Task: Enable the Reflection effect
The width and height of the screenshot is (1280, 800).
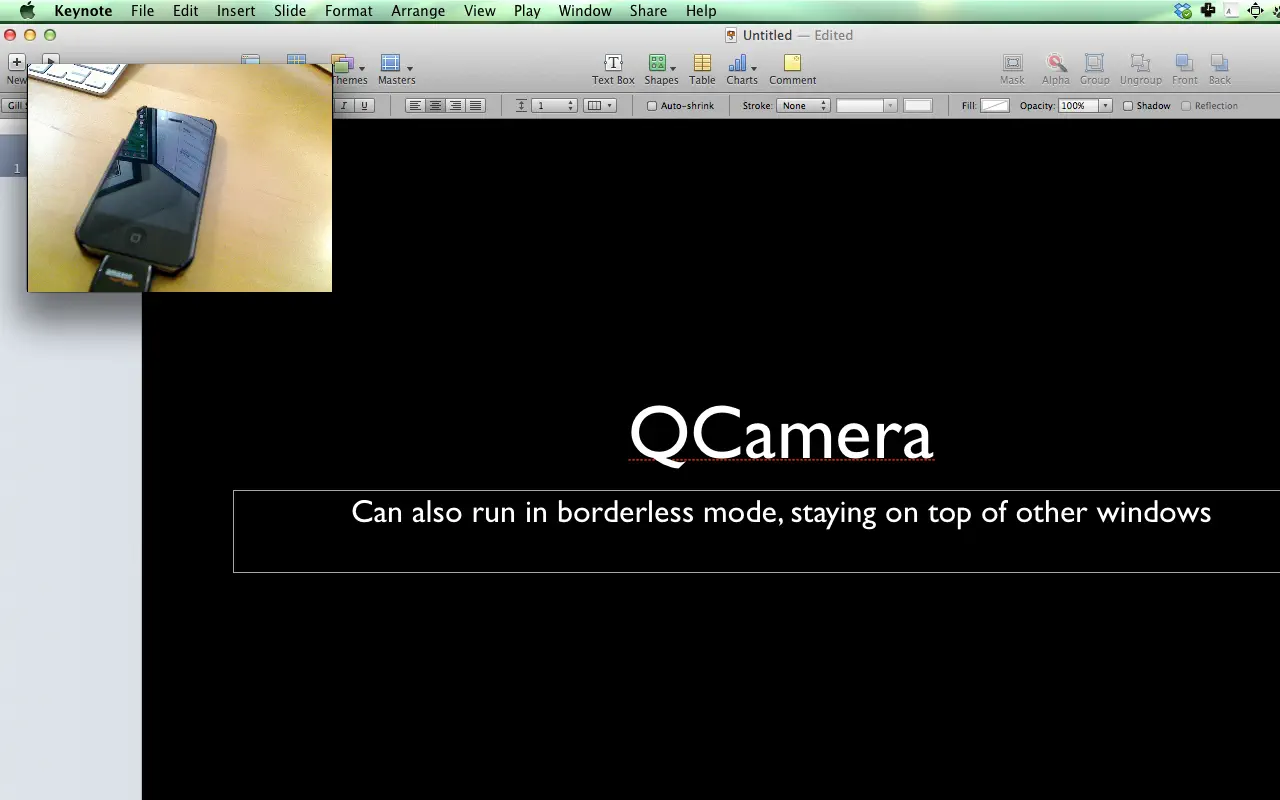Action: (x=1186, y=105)
